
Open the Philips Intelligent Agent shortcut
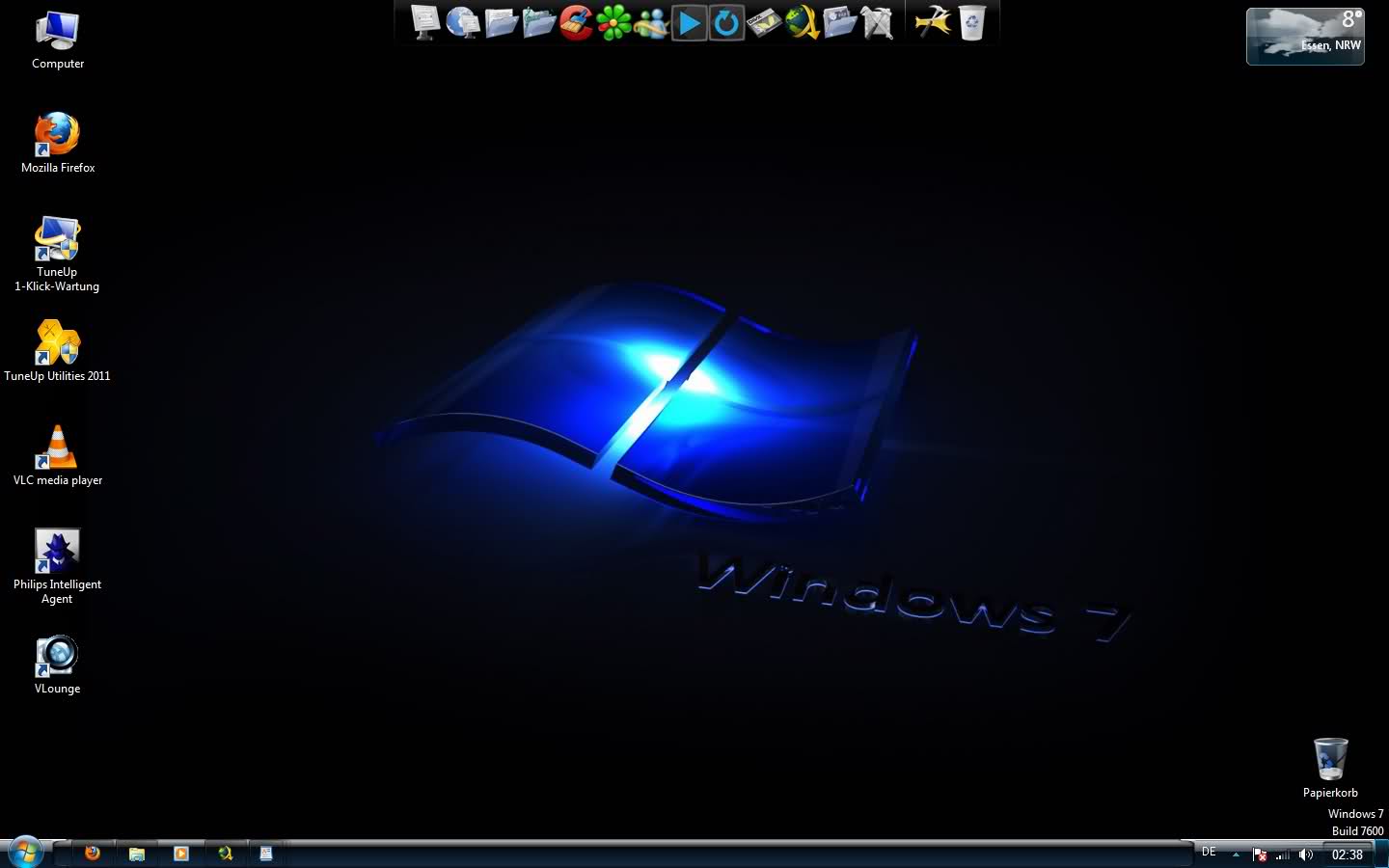(x=57, y=552)
